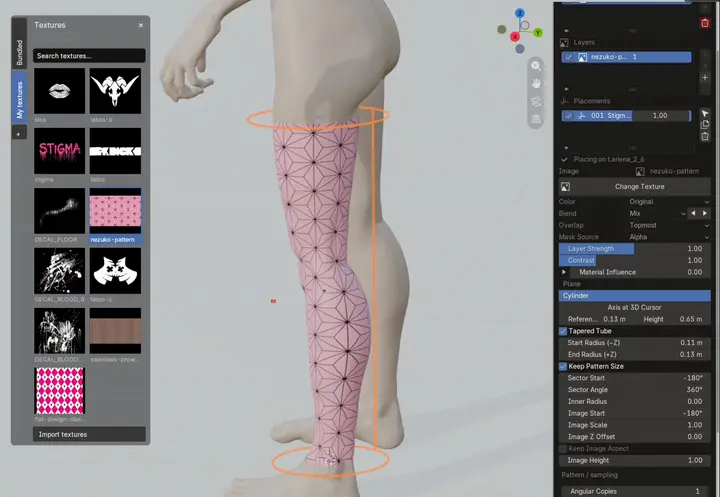Click the Image Height 1.00 field
Screen dimensions: 720x497
[635, 460]
